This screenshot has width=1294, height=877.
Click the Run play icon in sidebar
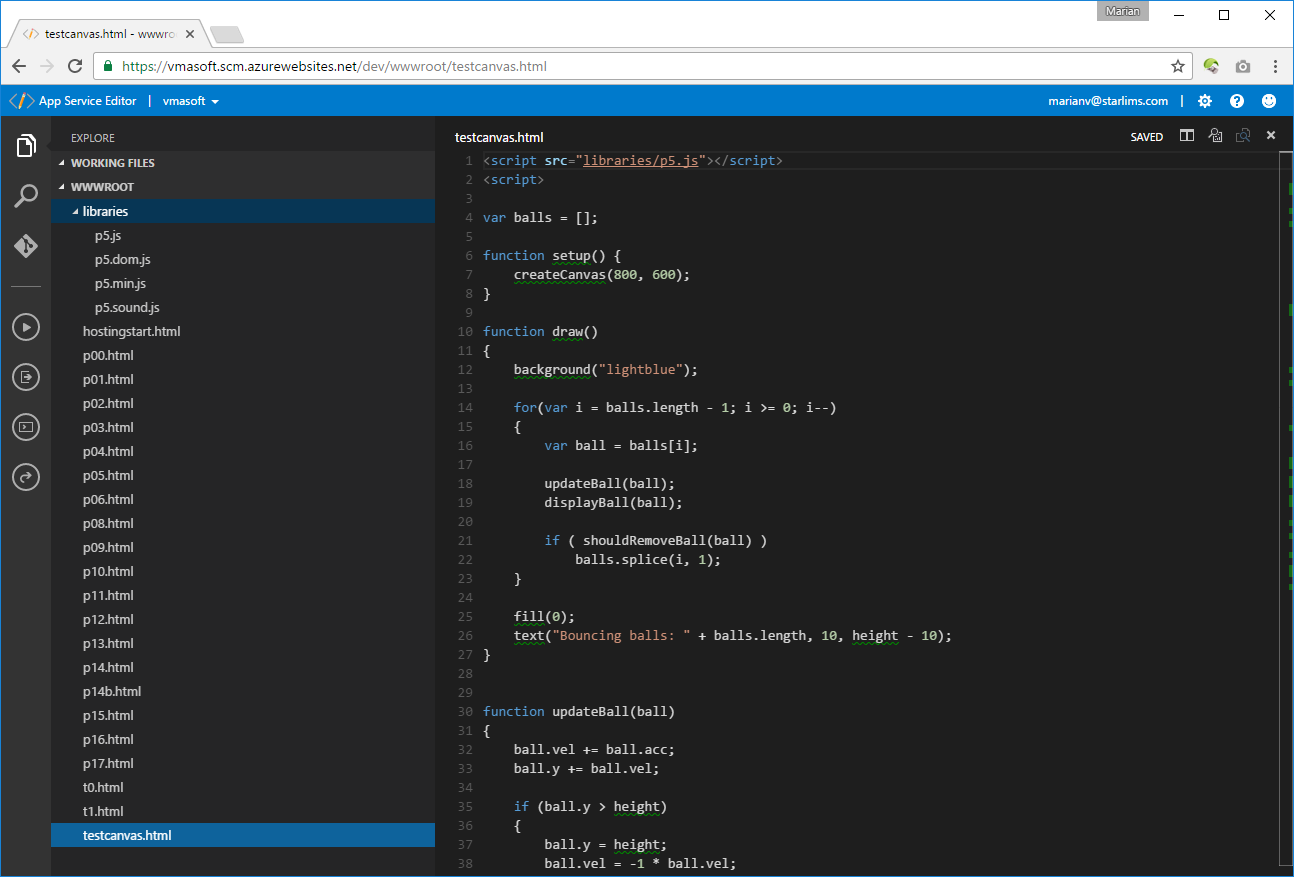pos(26,326)
